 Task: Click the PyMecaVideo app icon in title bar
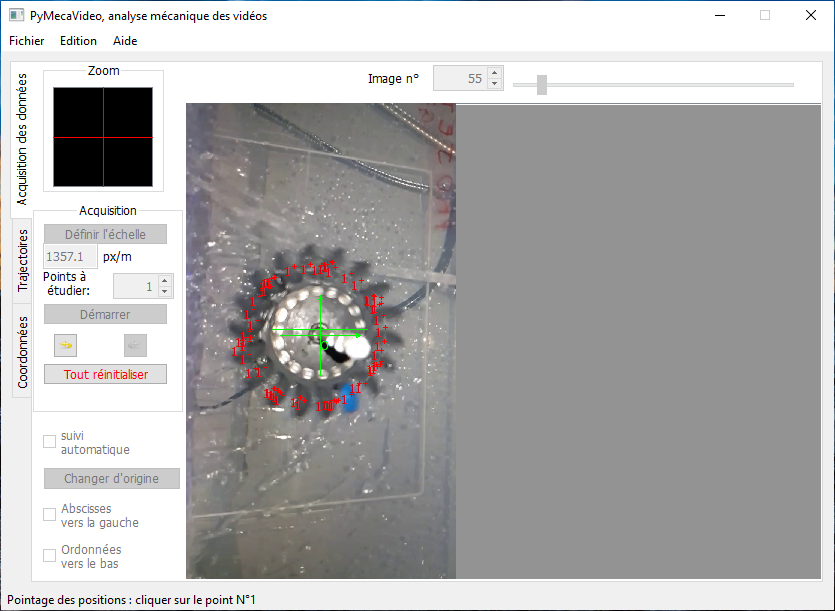[17, 16]
